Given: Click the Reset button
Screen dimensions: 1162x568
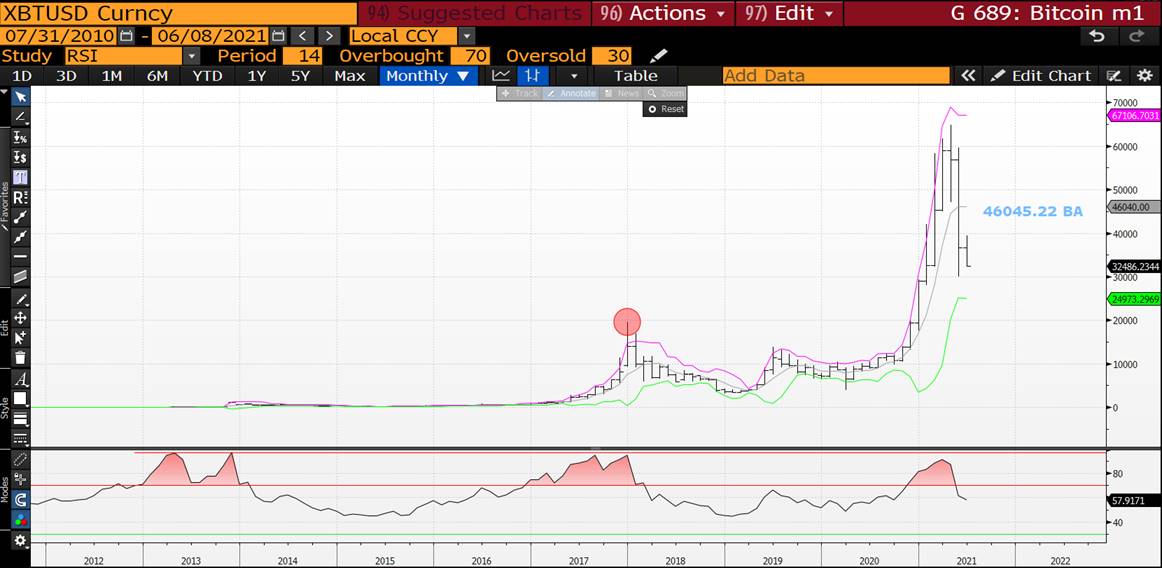Looking at the screenshot, I should 665,109.
